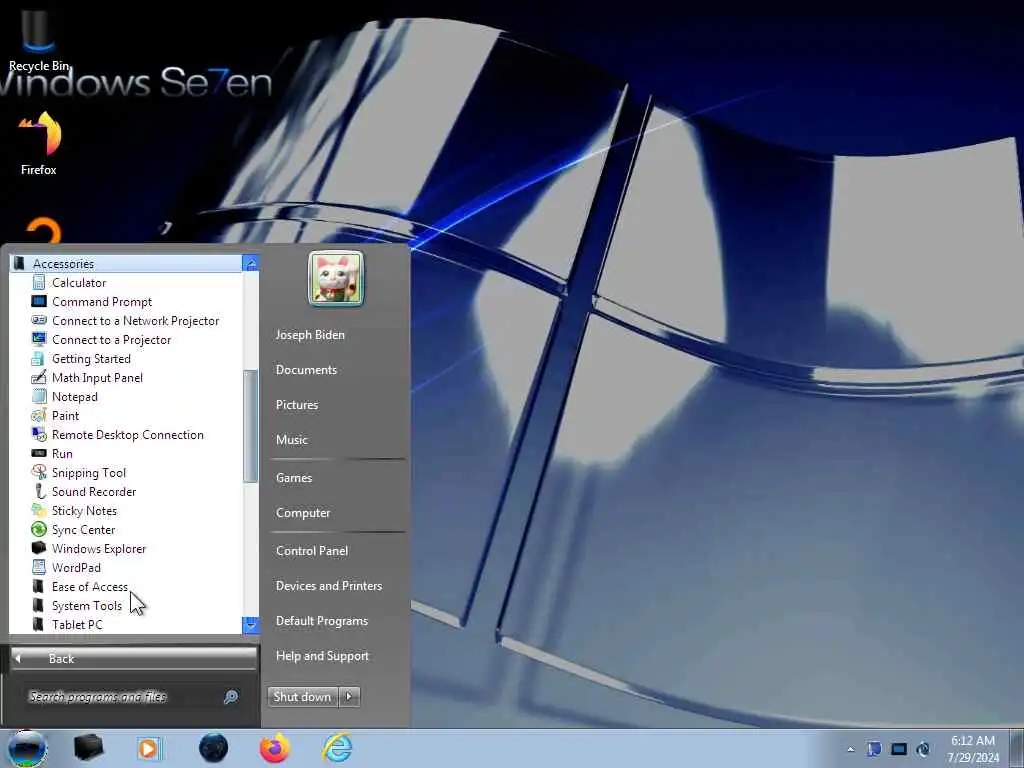
Task: Click Back to return to main menu
Action: (x=134, y=659)
